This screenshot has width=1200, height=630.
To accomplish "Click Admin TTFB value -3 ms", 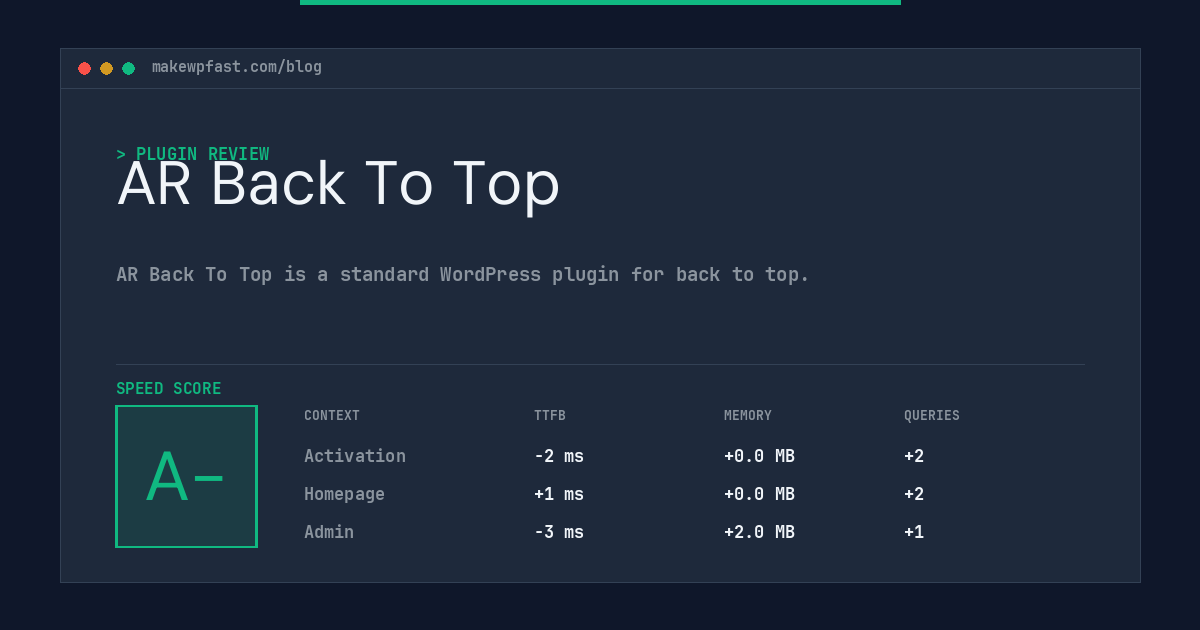I will click(x=559, y=532).
